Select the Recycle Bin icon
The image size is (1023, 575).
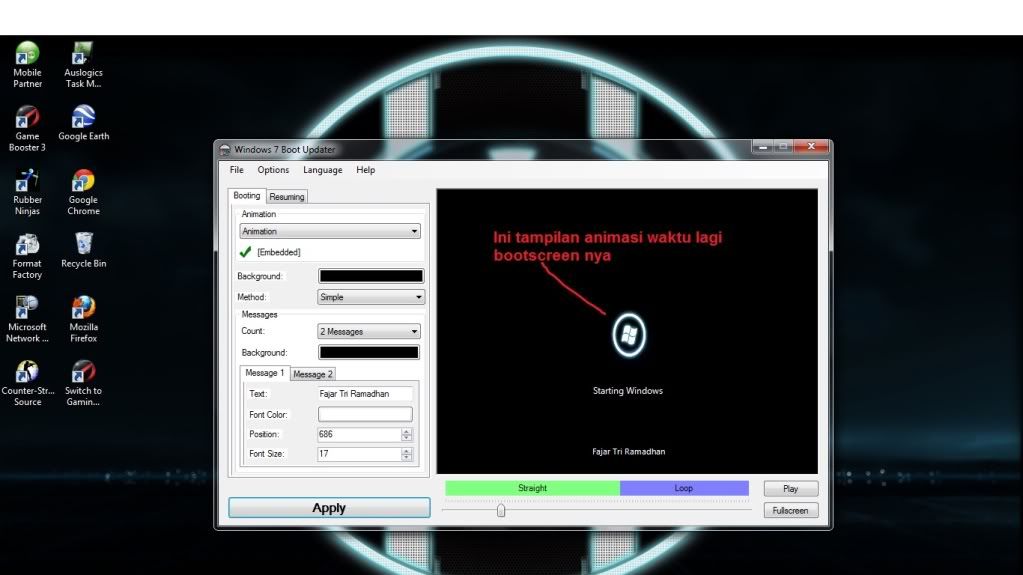84,250
